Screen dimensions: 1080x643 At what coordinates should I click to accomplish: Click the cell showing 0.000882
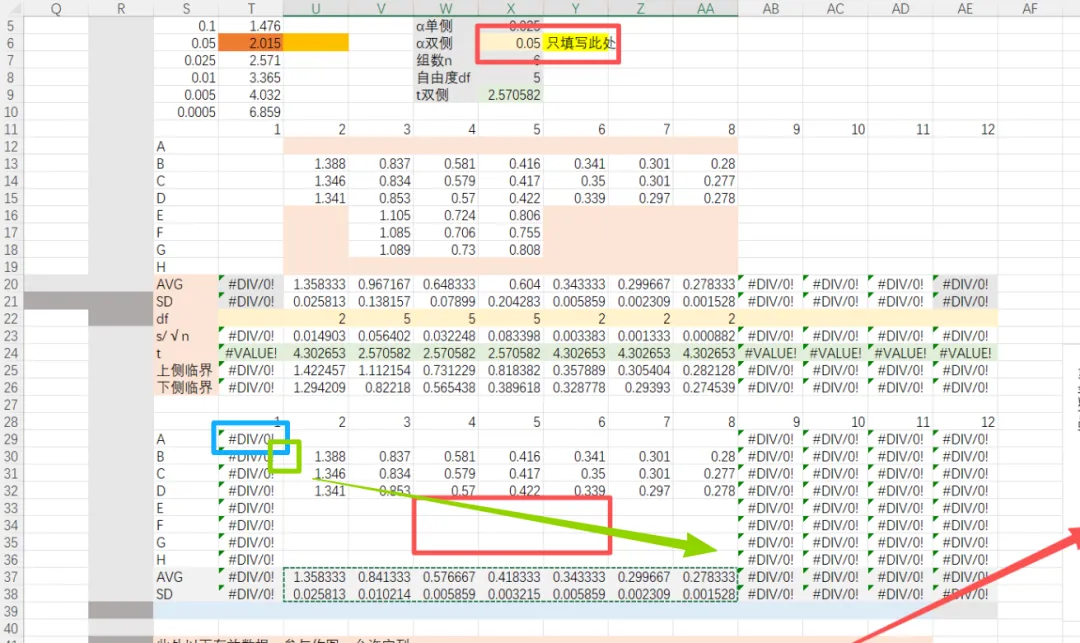point(705,336)
